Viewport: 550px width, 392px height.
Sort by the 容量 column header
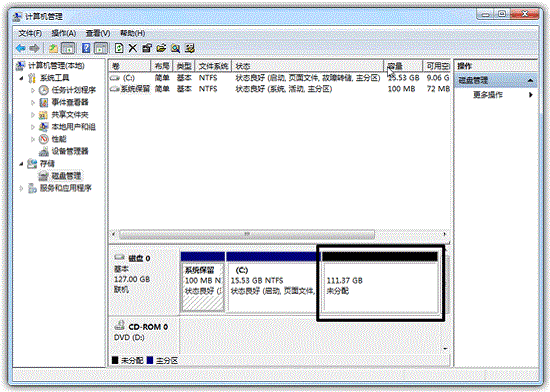[403, 66]
